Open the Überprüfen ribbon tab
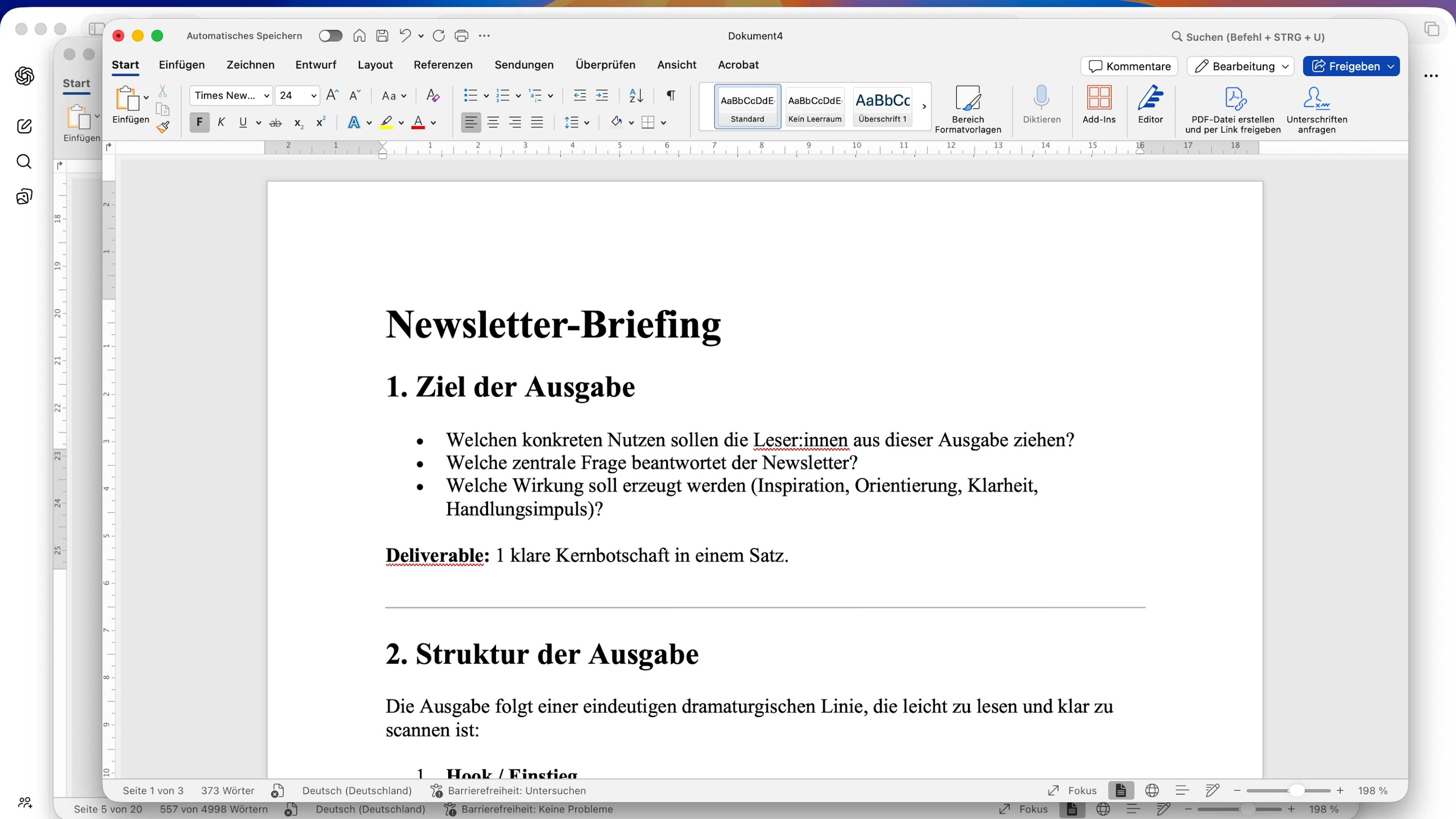Viewport: 1456px width, 819px height. pyautogui.click(x=605, y=65)
